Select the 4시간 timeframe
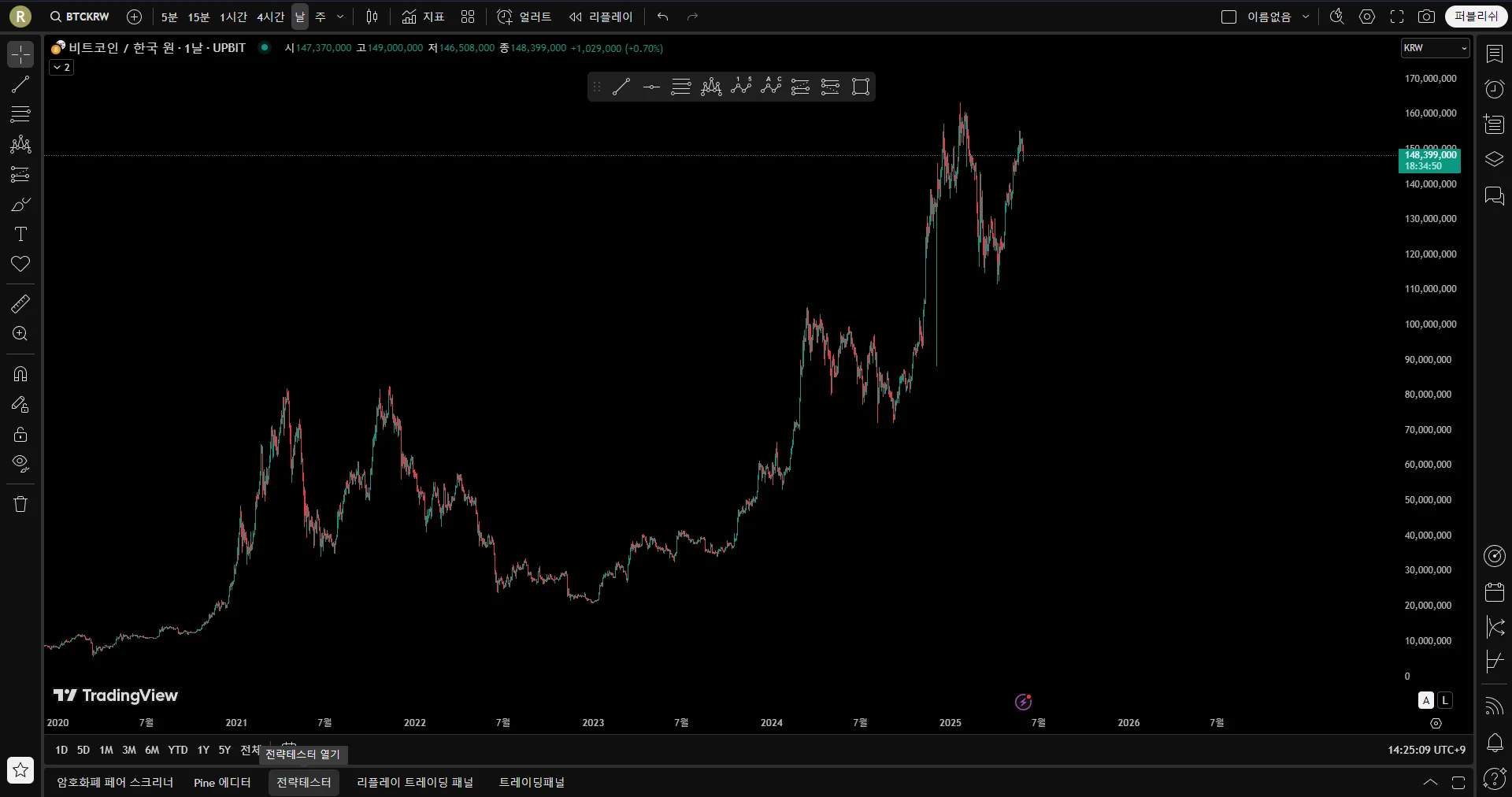The width and height of the screenshot is (1512, 797). tap(270, 17)
